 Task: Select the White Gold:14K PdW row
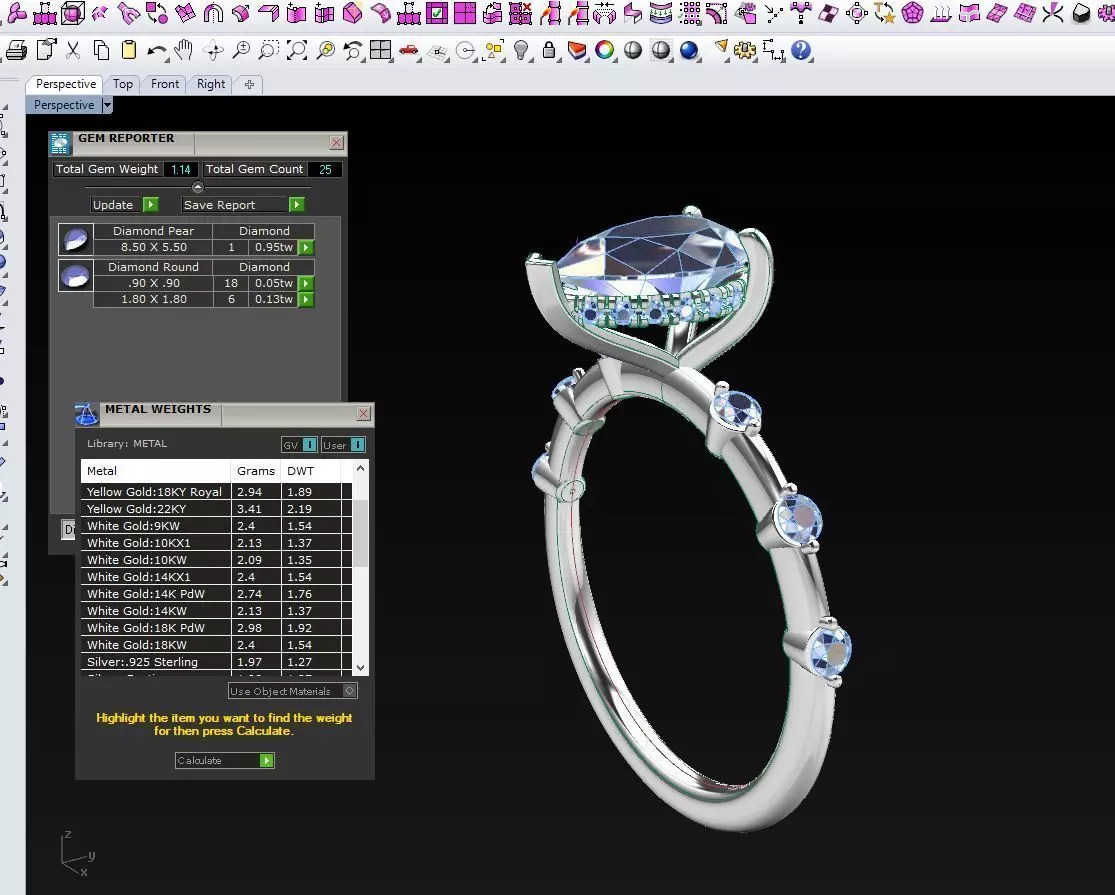217,594
